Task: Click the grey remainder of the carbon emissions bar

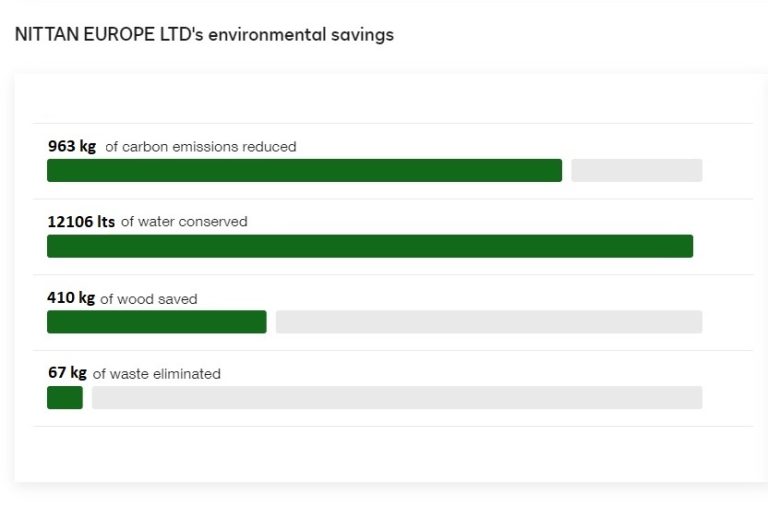Action: 636,171
